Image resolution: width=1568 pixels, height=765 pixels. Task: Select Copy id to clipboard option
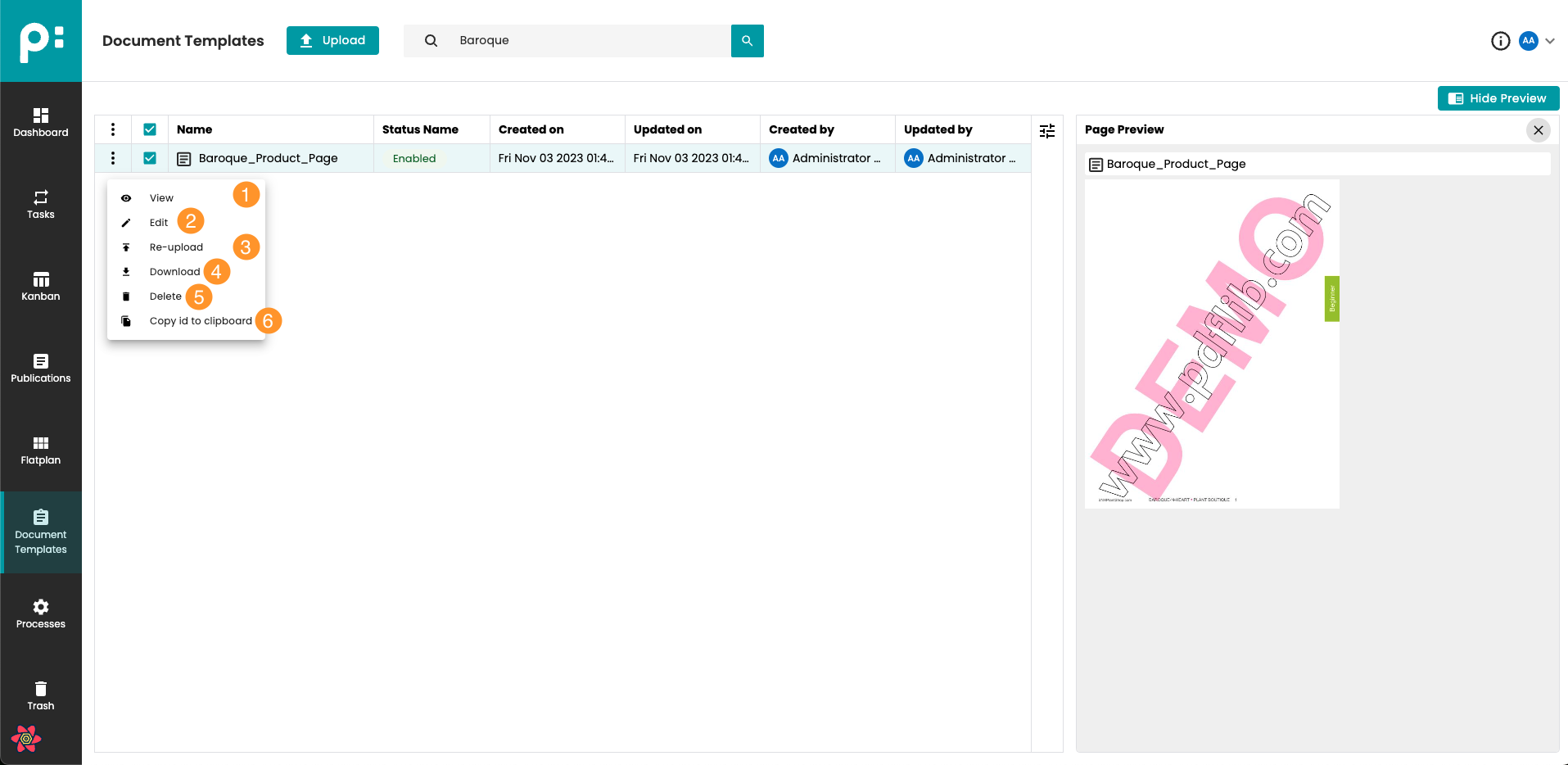[200, 321]
